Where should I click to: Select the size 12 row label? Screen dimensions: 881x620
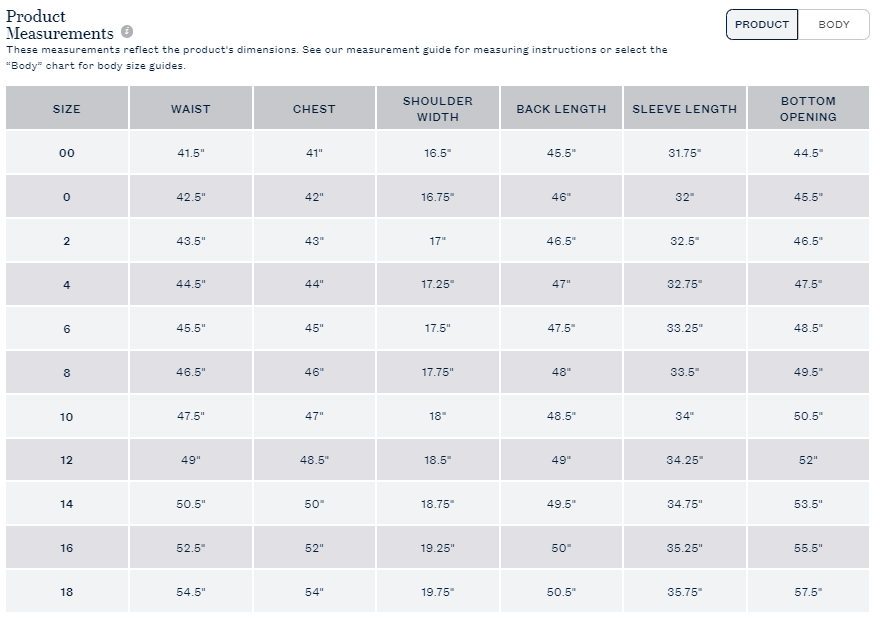tap(67, 460)
